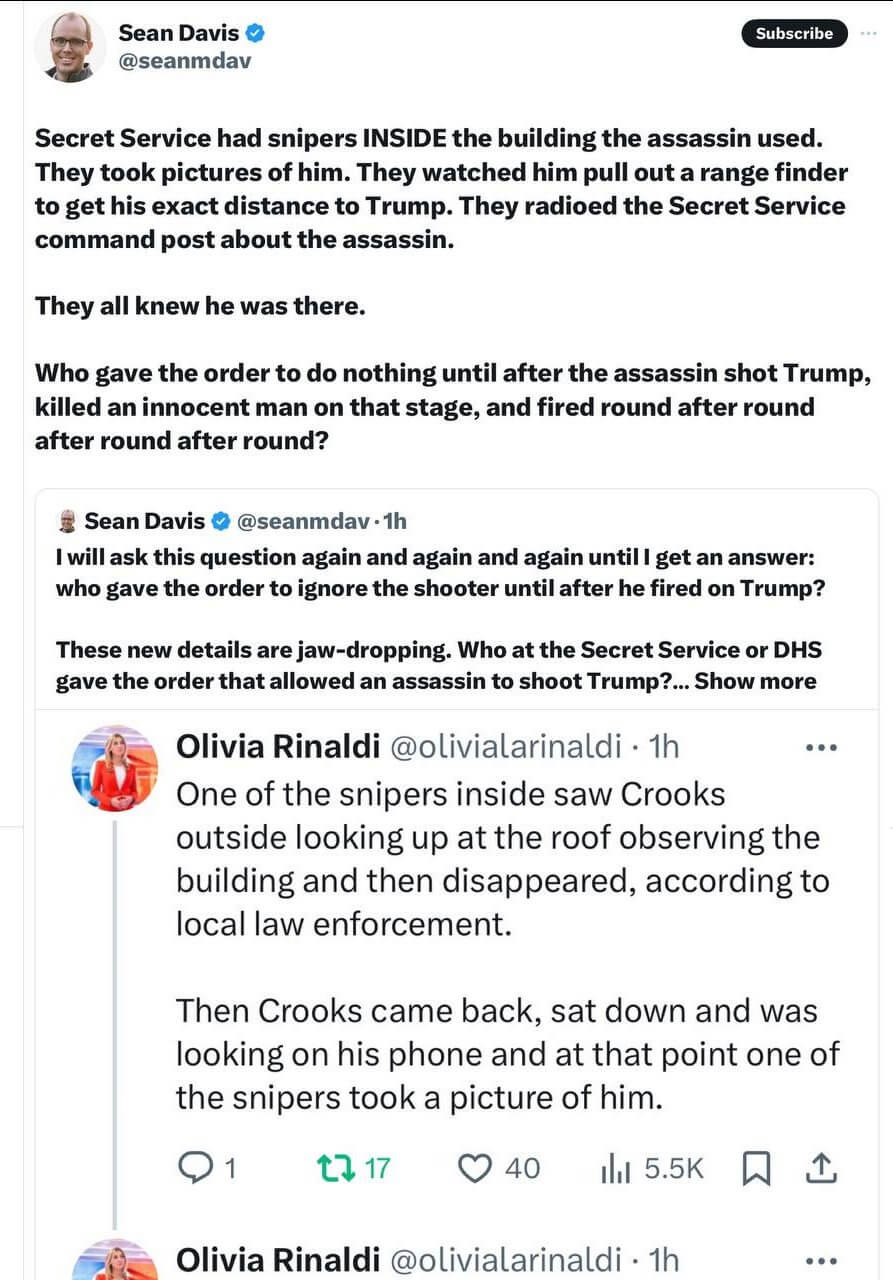This screenshot has width=893, height=1280.
Task: Bookmark Olivia Rinaldi's tweet
Action: [756, 1167]
